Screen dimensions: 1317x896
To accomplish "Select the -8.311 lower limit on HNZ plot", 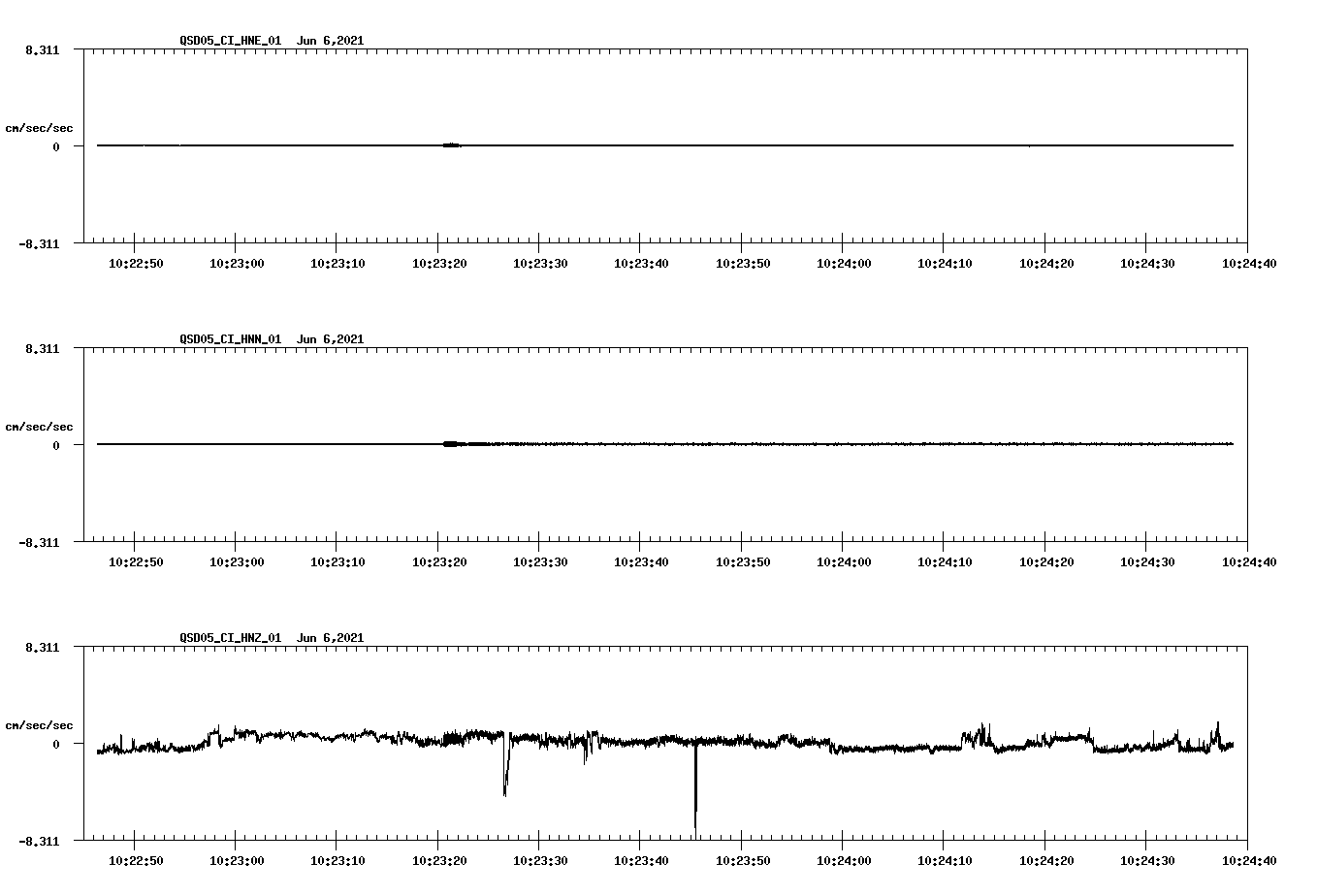I will coord(39,842).
